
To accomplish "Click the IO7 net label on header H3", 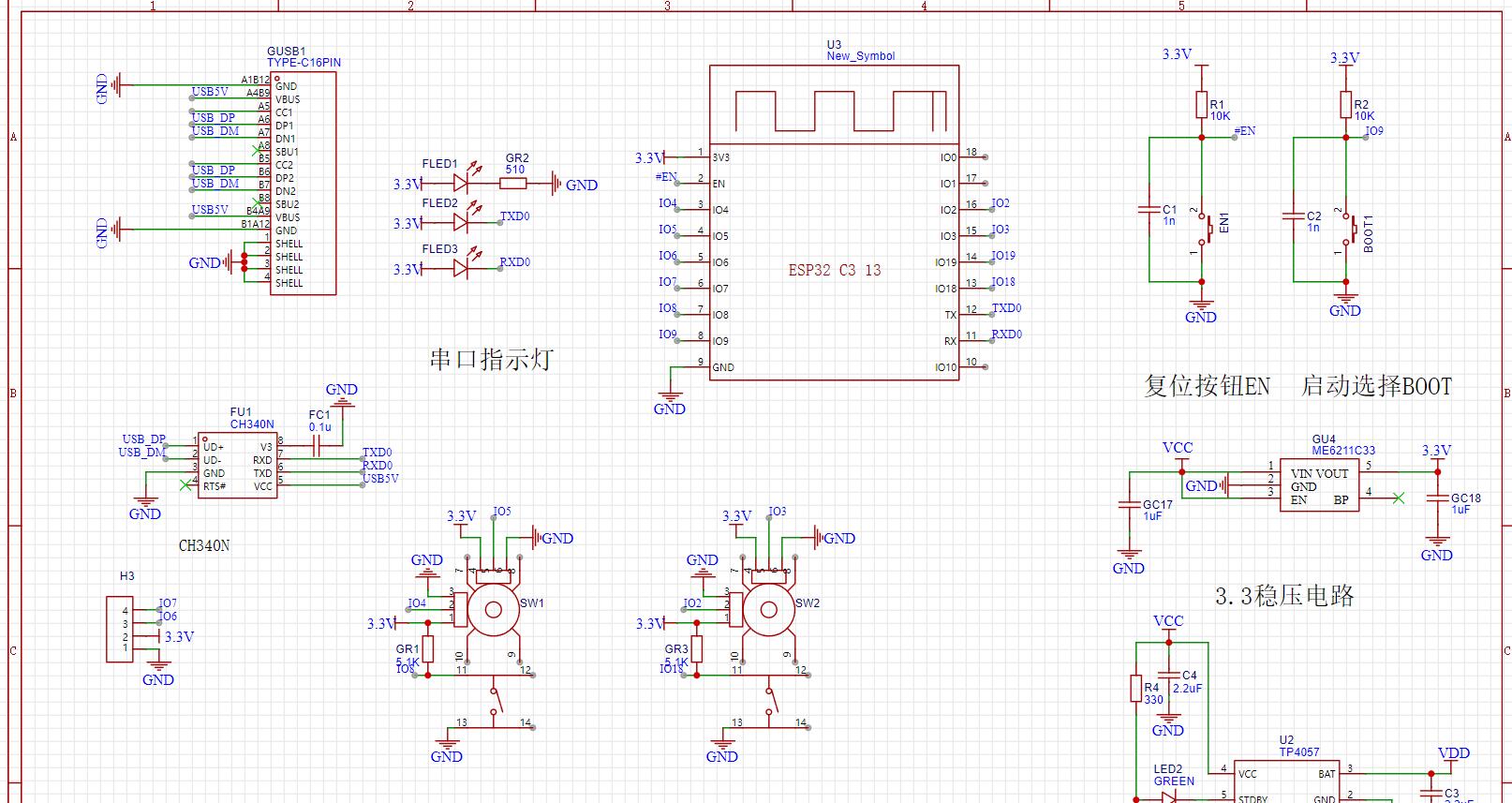I will coord(168,603).
